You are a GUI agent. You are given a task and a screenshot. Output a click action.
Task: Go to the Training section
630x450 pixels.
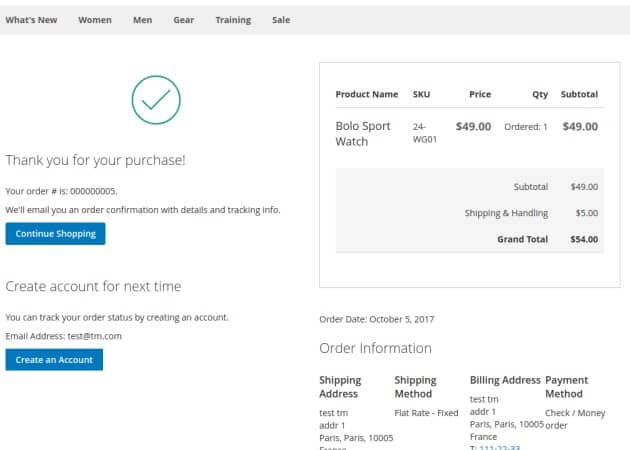[x=233, y=19]
